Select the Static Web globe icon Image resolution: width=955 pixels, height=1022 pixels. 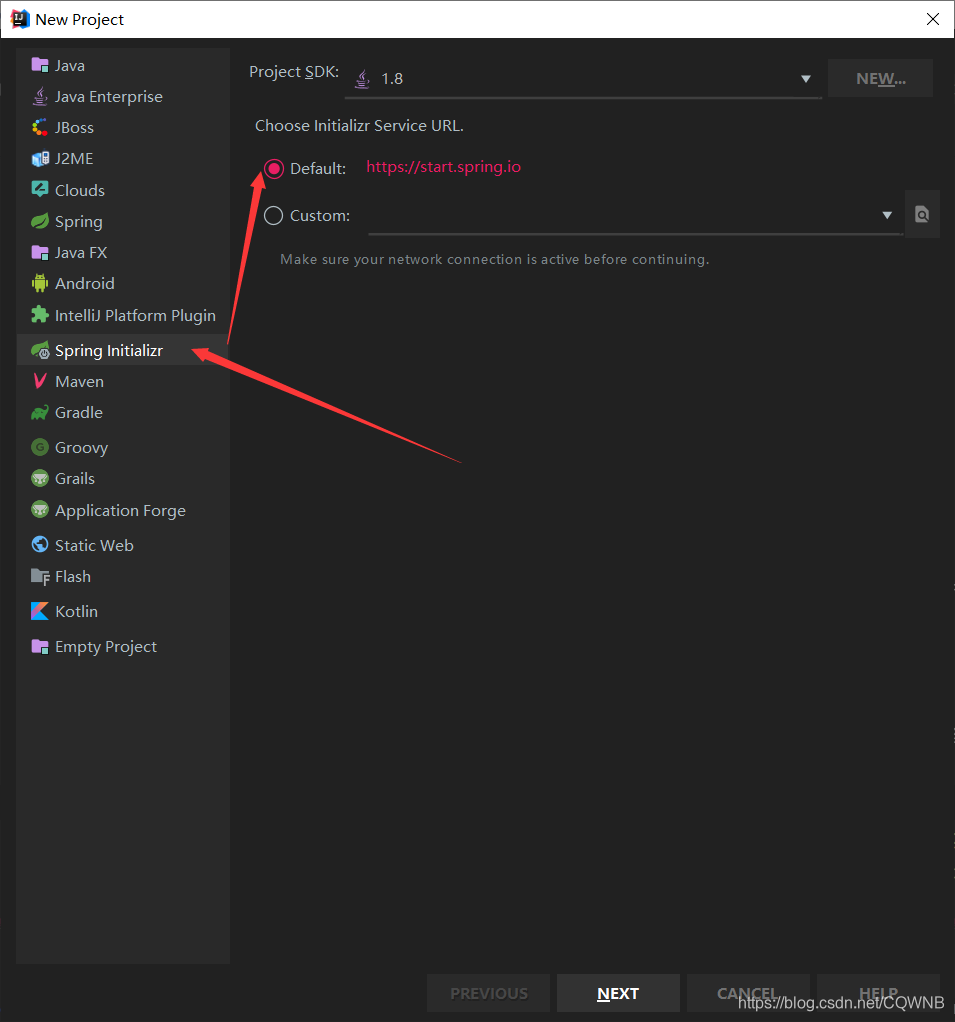pos(40,544)
